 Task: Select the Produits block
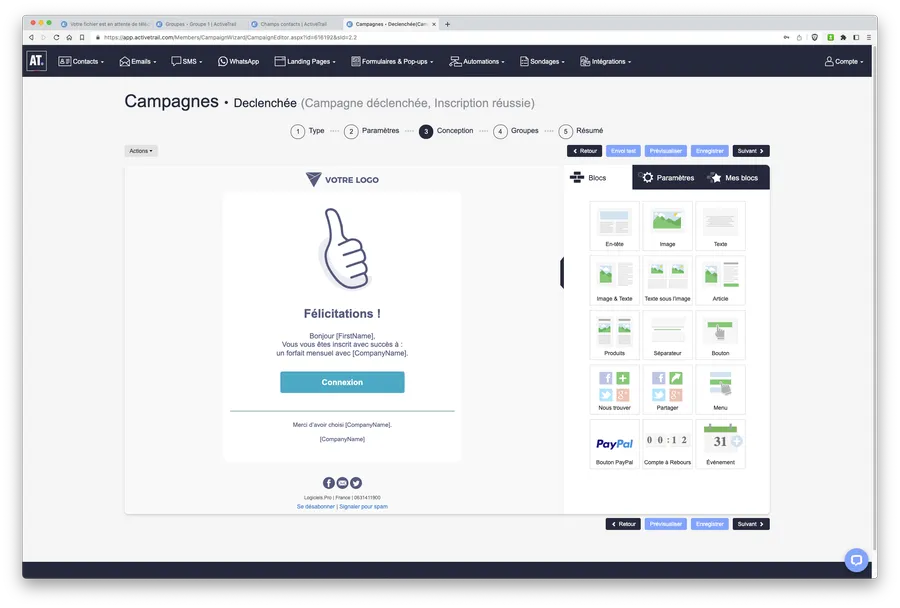click(x=614, y=335)
